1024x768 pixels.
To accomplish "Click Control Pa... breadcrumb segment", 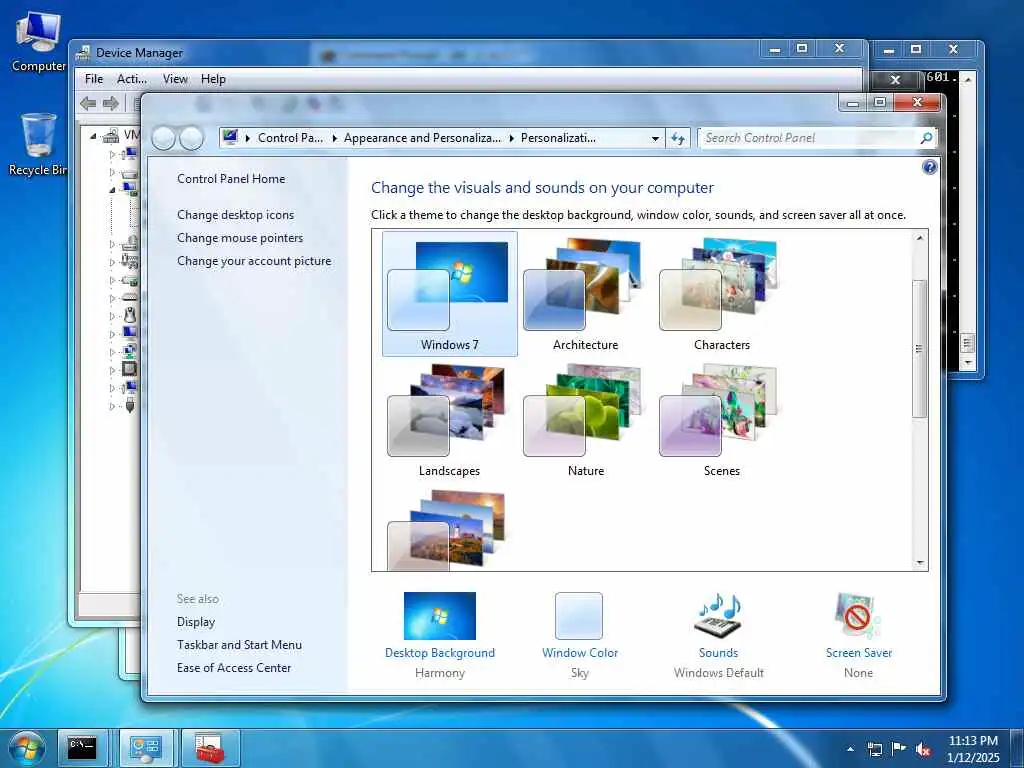I will (290, 138).
